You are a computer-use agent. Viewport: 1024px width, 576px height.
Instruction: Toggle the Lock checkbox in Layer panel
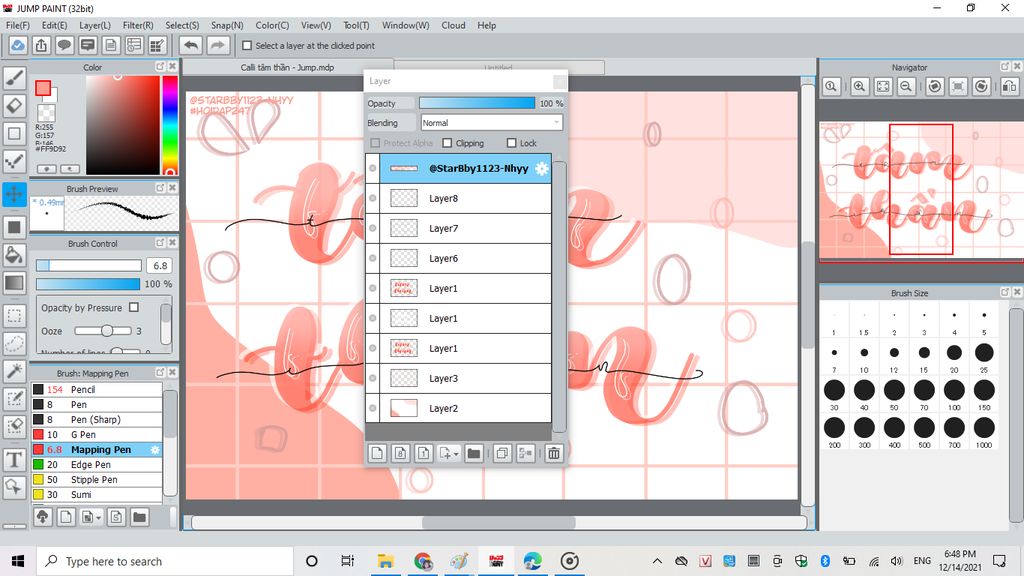511,143
